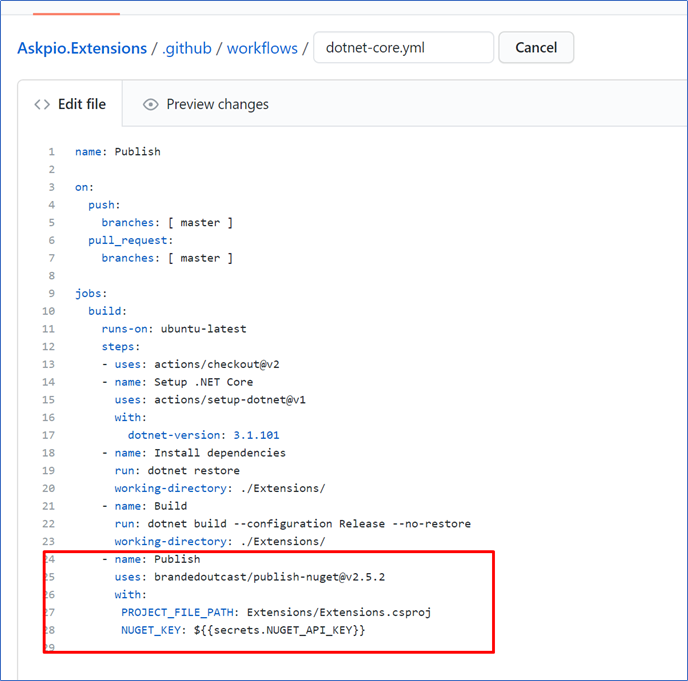Cancel editing the workflow file
The width and height of the screenshot is (688, 681).
pyautogui.click(x=536, y=47)
